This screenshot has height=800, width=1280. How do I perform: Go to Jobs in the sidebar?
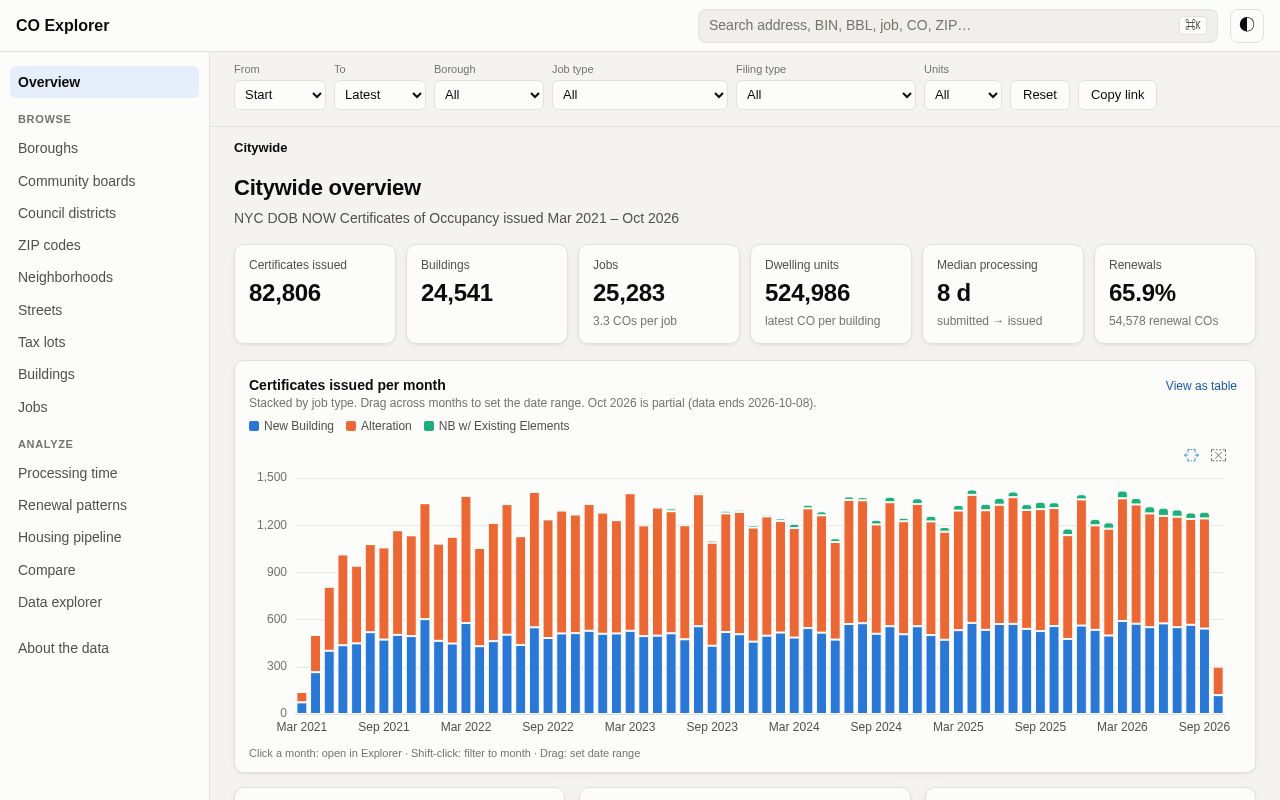point(104,407)
